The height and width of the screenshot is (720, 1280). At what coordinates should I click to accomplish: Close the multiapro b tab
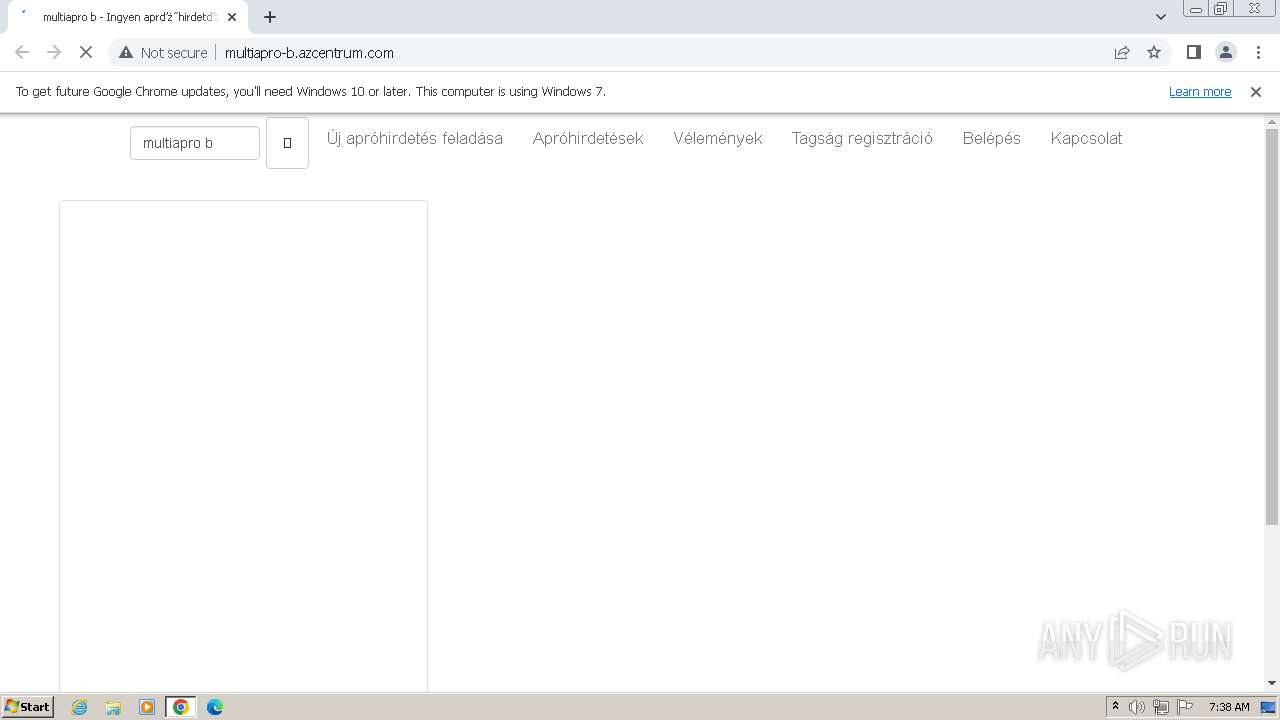pos(232,17)
